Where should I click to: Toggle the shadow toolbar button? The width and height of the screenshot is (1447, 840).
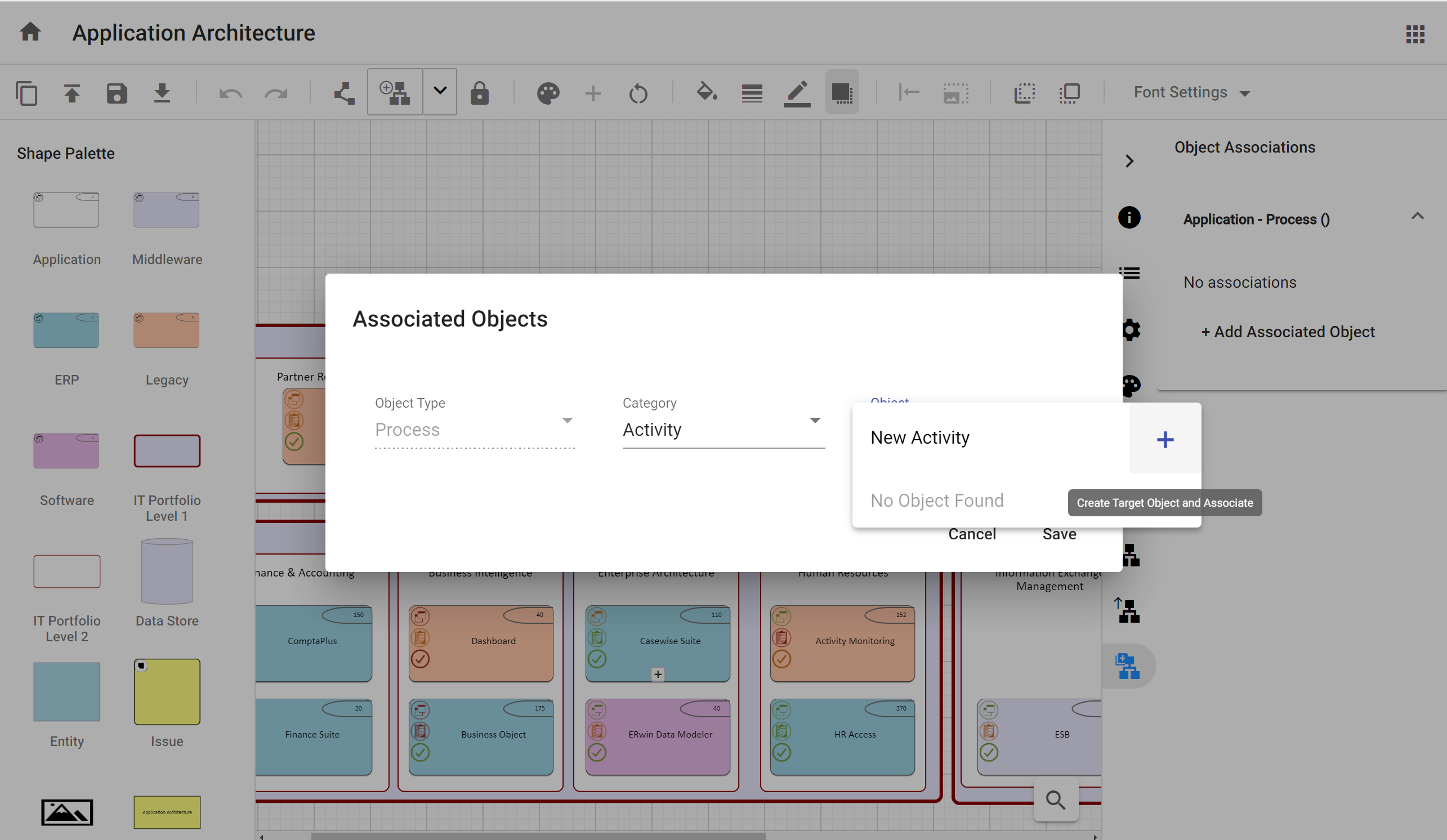pos(842,92)
